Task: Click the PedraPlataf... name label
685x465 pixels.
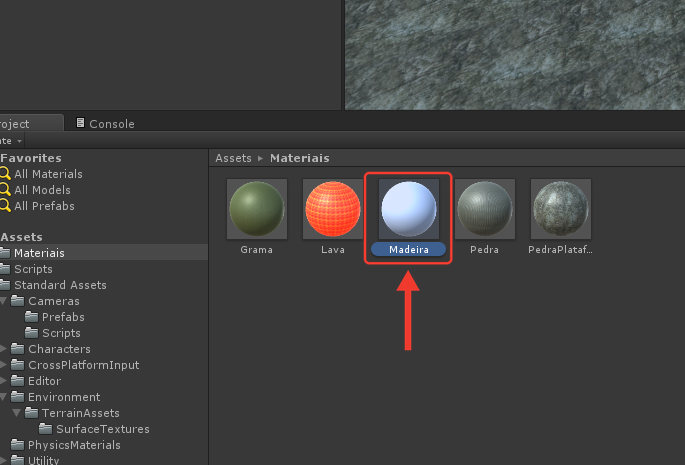Action: pos(560,250)
